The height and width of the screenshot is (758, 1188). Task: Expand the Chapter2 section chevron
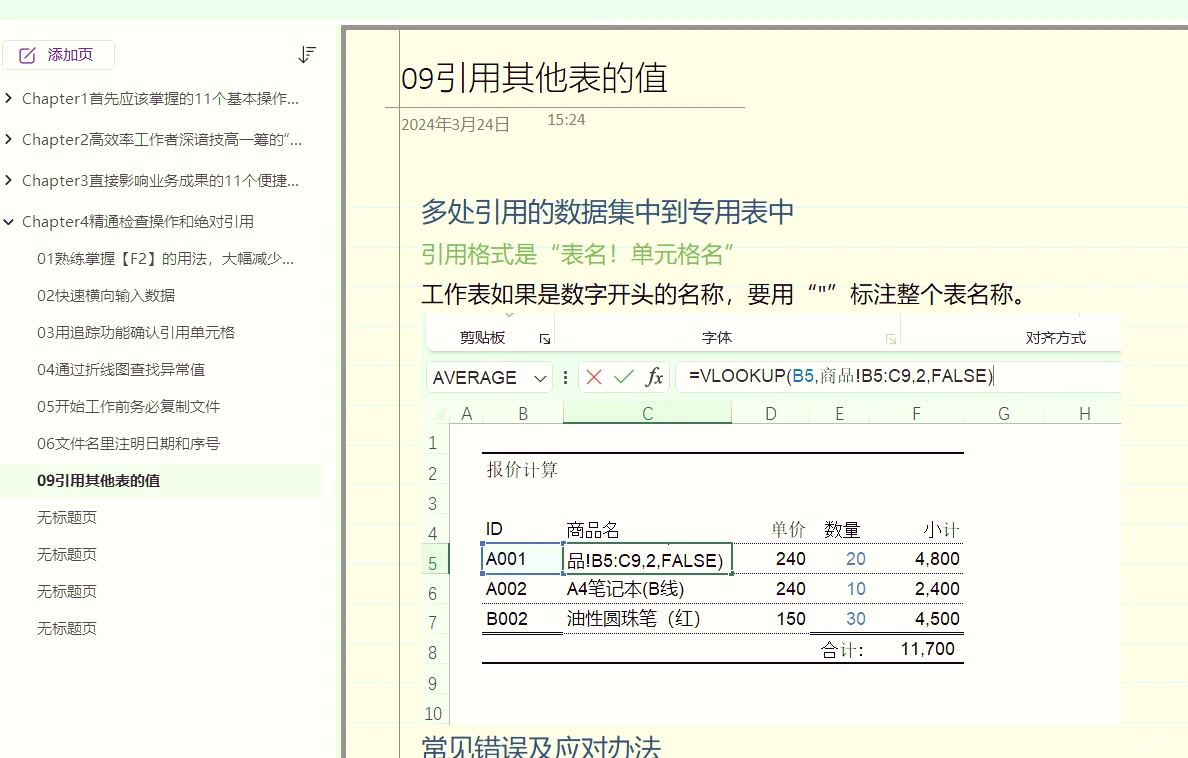click(x=8, y=139)
